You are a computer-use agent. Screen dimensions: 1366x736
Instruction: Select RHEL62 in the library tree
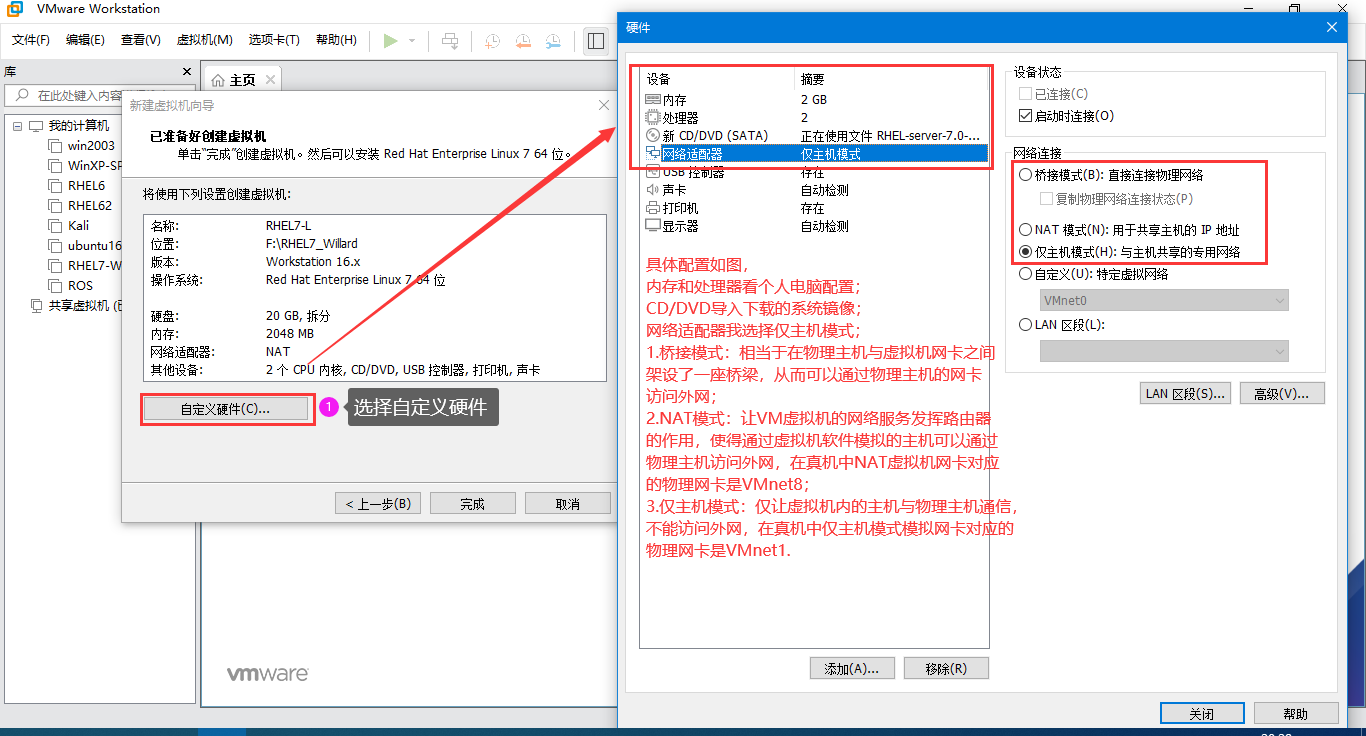click(x=90, y=206)
